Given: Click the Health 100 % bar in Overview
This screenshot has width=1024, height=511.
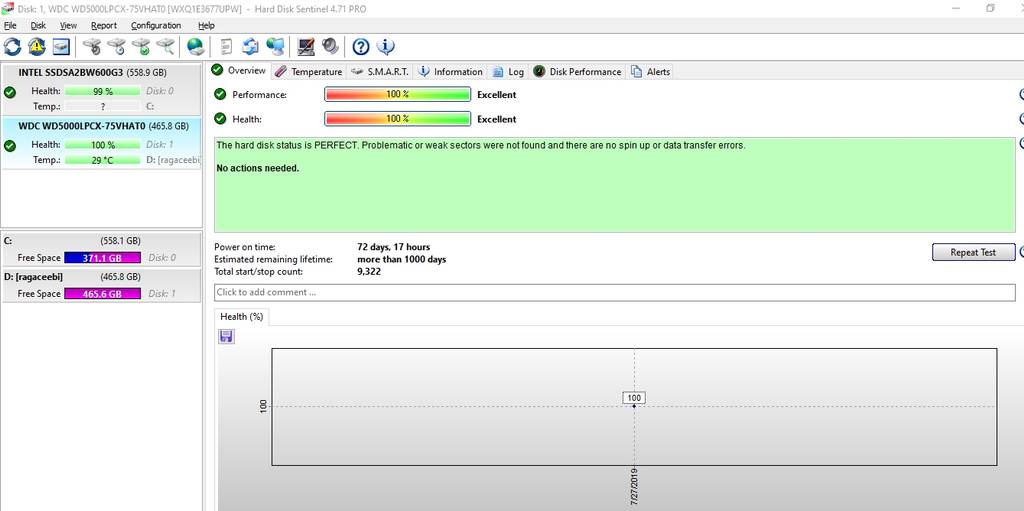Looking at the screenshot, I should click(397, 118).
